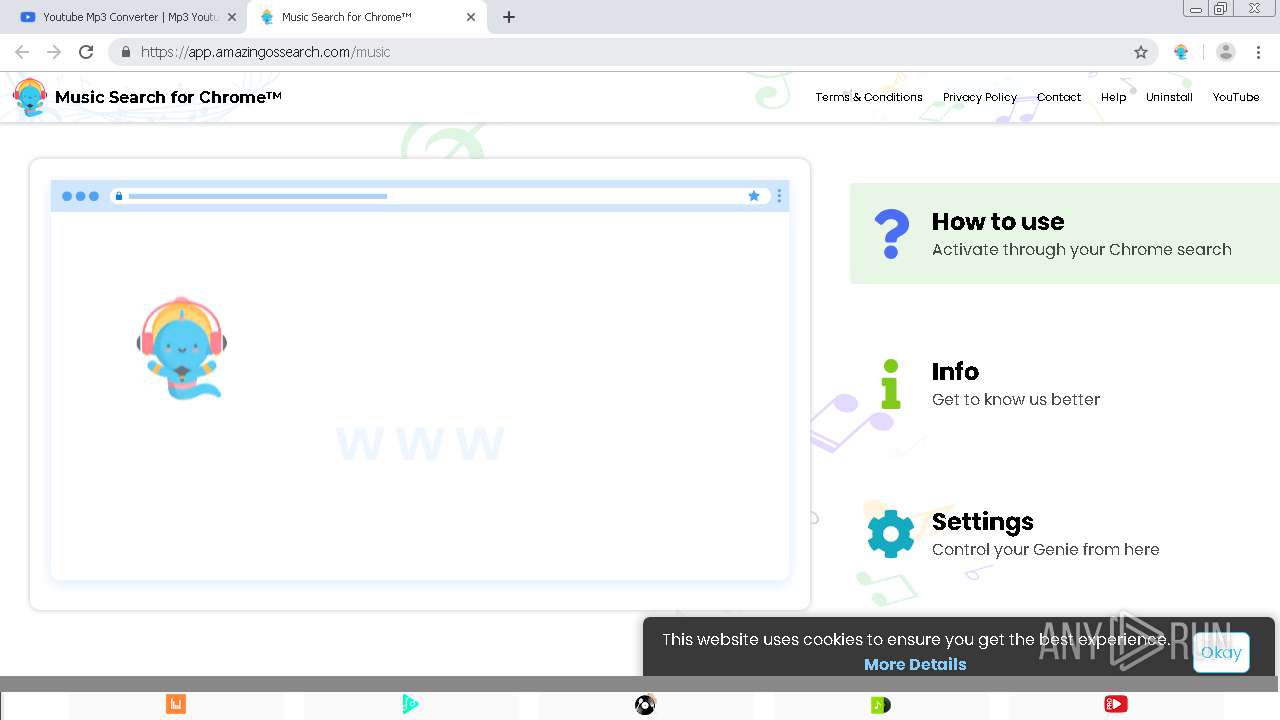The image size is (1280, 720).
Task: Select the How to use section
Action: pos(1065,234)
